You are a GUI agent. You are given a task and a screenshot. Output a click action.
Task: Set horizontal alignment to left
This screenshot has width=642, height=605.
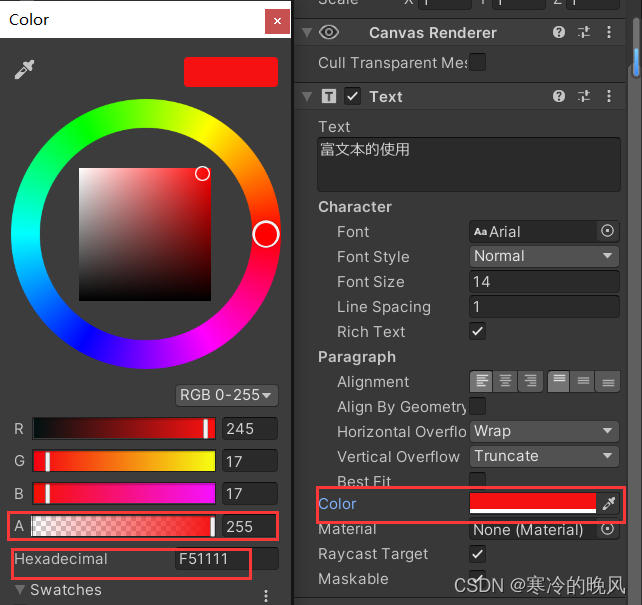482,382
